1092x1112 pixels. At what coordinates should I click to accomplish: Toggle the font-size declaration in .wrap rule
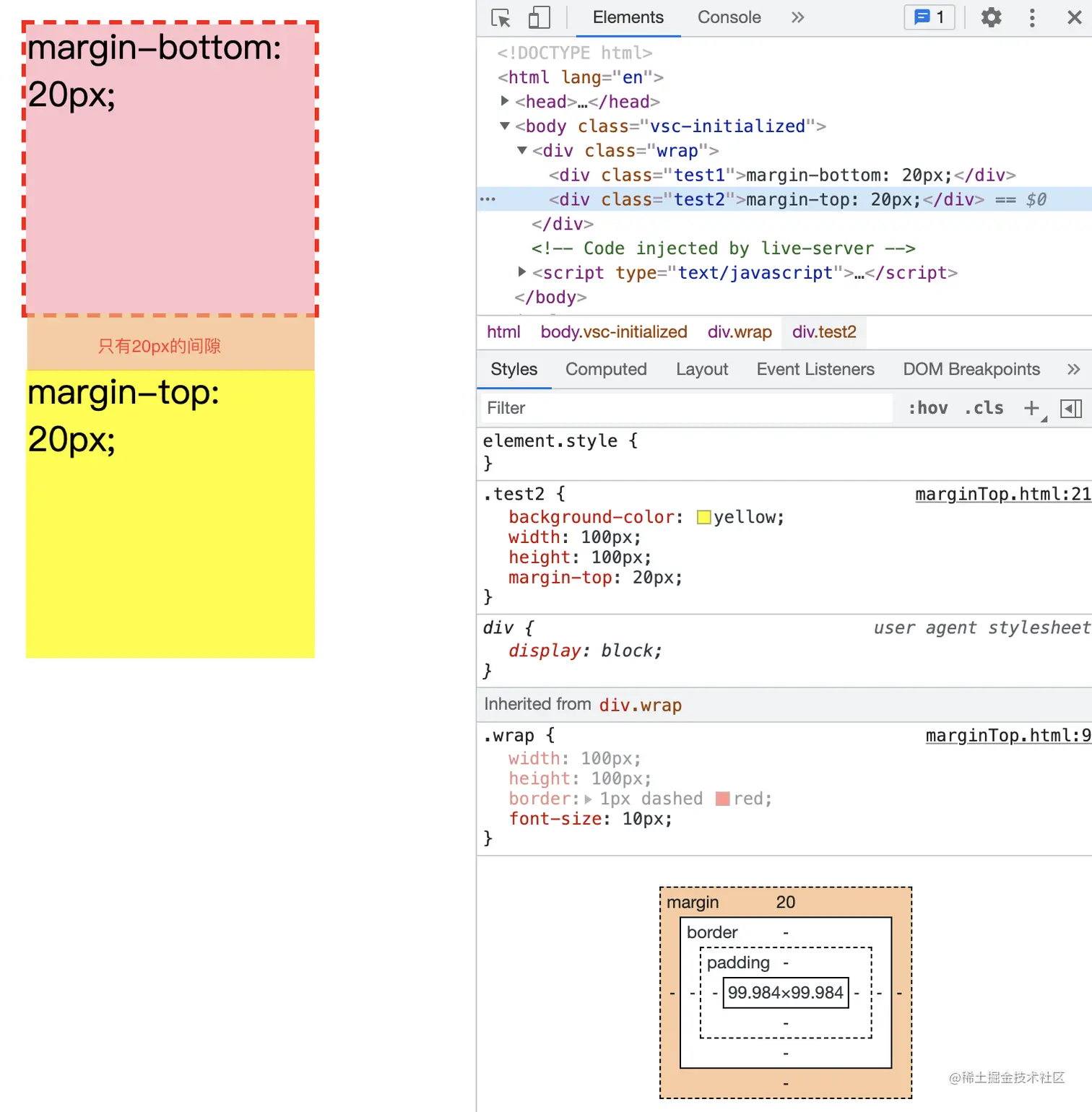[498, 819]
